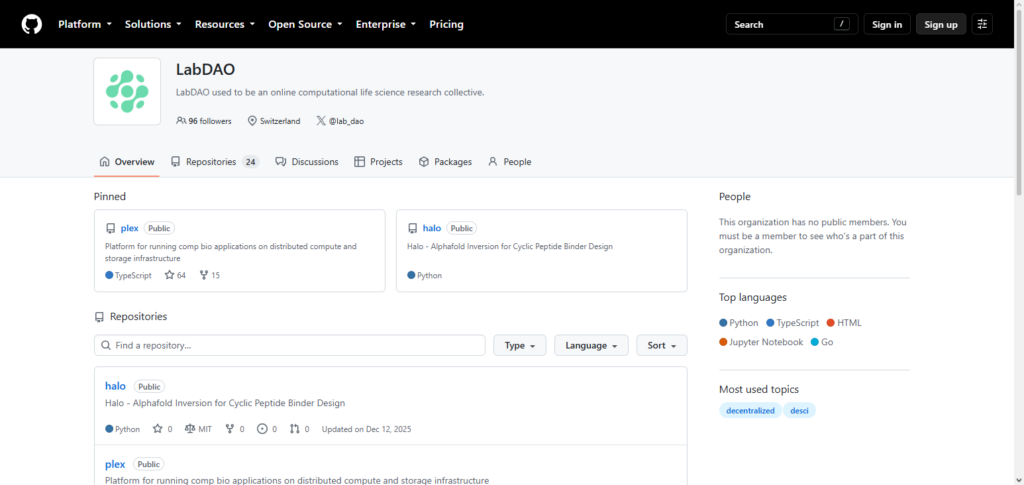The width and height of the screenshot is (1024, 485).
Task: Open the LabDAO organization avatar
Action: pyautogui.click(x=127, y=91)
